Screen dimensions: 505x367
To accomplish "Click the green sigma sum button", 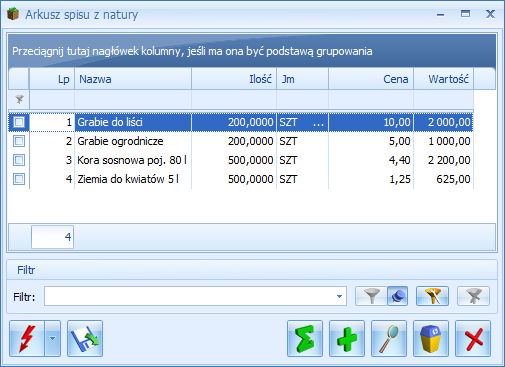I will click(x=305, y=339).
